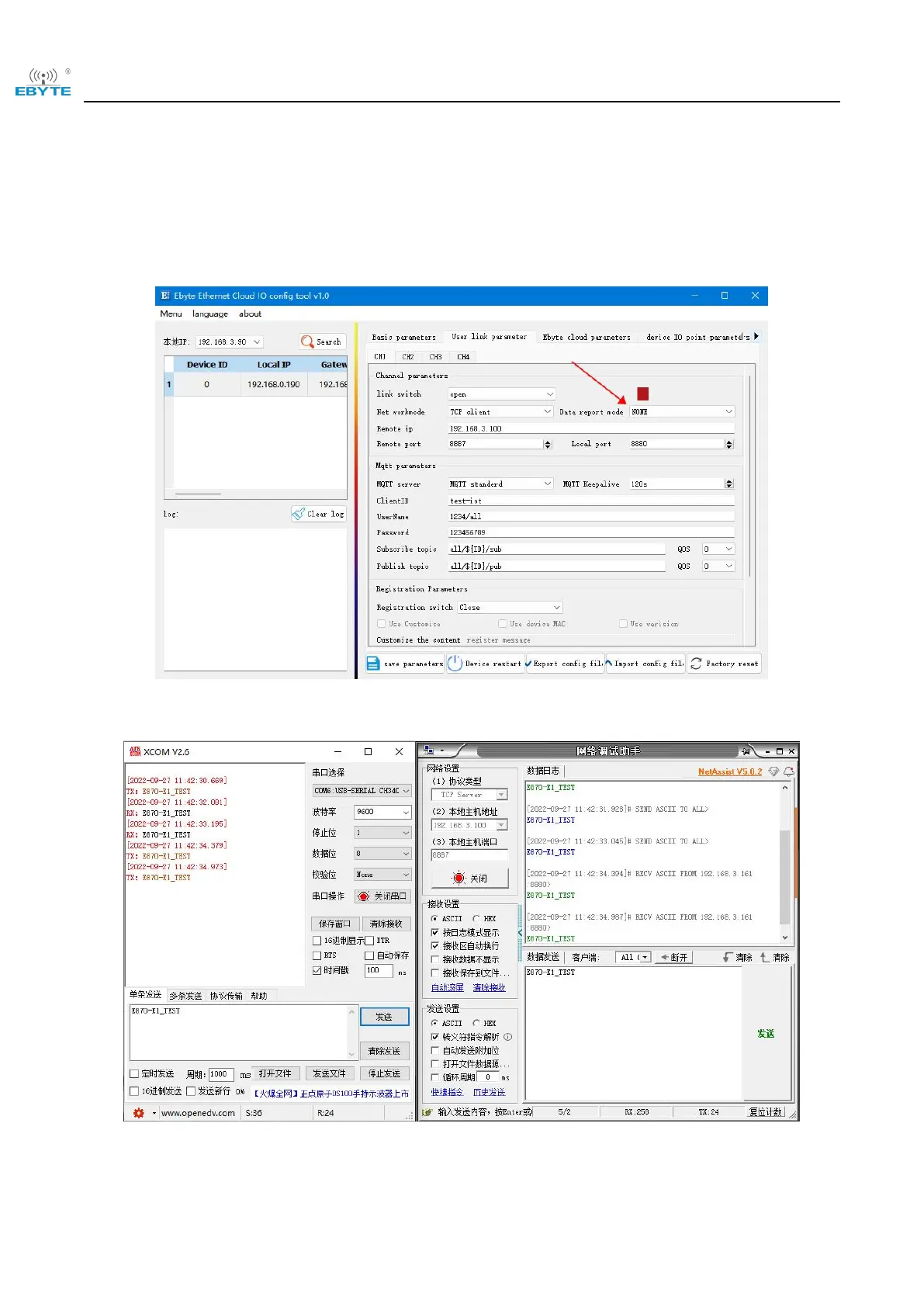Open the MQTT server dropdown
Viewport: 924px width, 1307px height.
click(500, 484)
